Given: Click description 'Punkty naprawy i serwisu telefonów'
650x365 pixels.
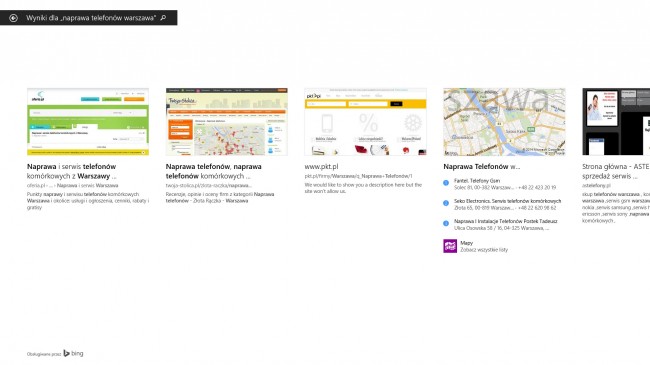Looking at the screenshot, I should pos(88,201).
